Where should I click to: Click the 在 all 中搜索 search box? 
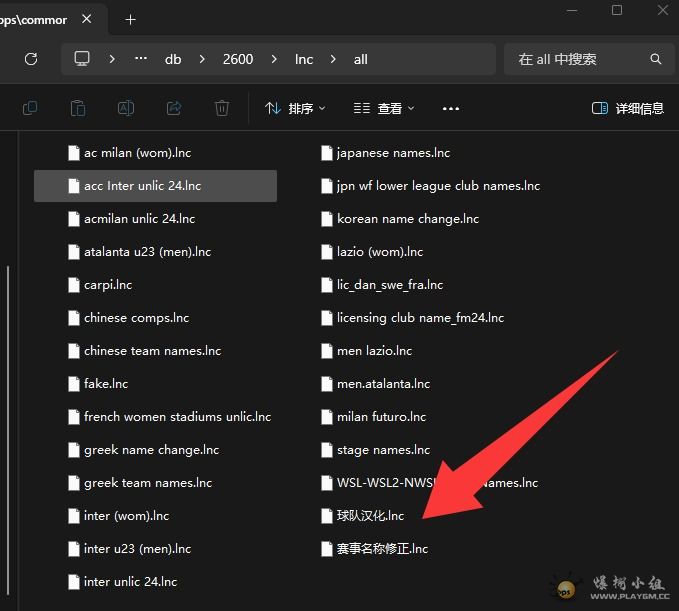tap(575, 59)
